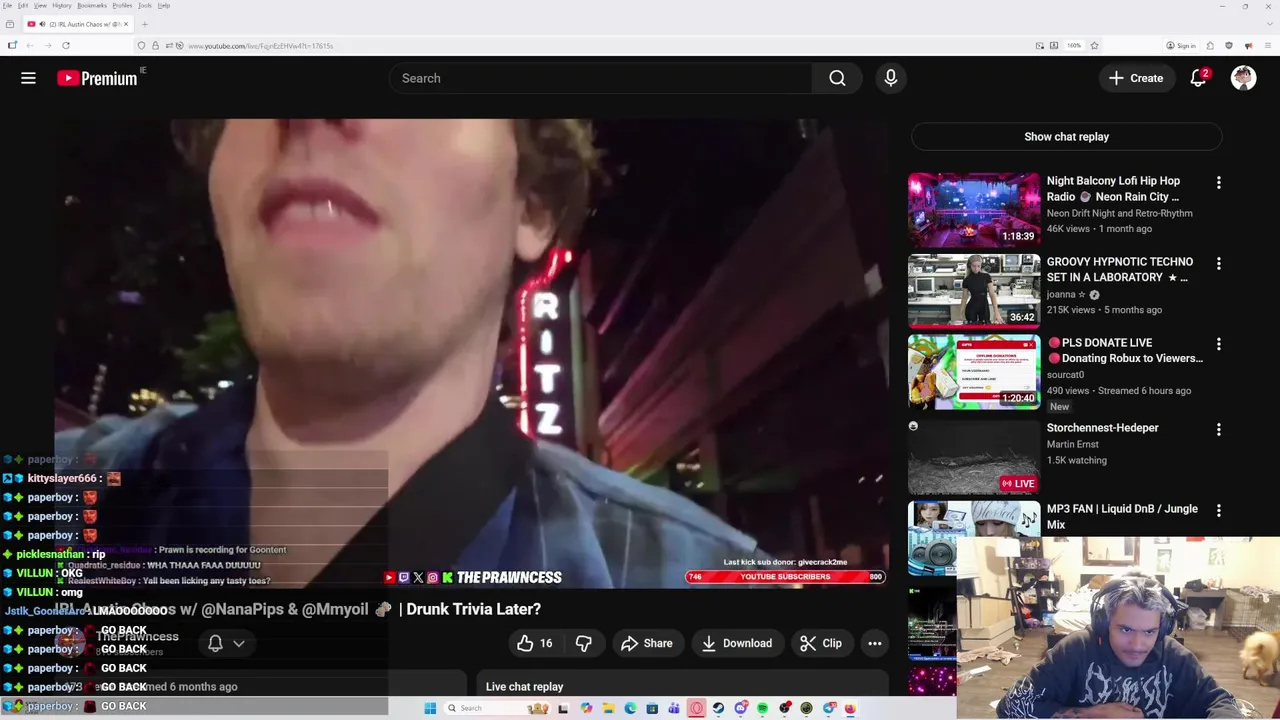The width and height of the screenshot is (1280, 720).
Task: Open the Edit menu
Action: tap(23, 5)
